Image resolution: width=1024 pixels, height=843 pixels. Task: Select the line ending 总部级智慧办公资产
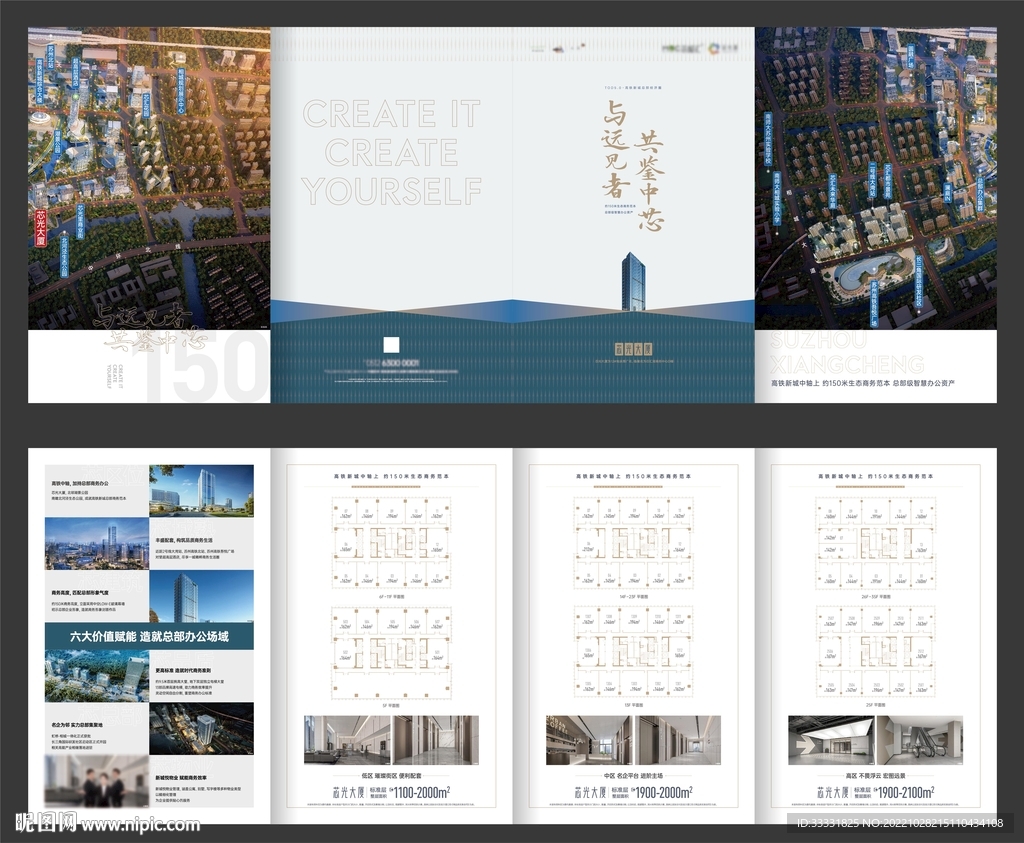pyautogui.click(x=862, y=383)
